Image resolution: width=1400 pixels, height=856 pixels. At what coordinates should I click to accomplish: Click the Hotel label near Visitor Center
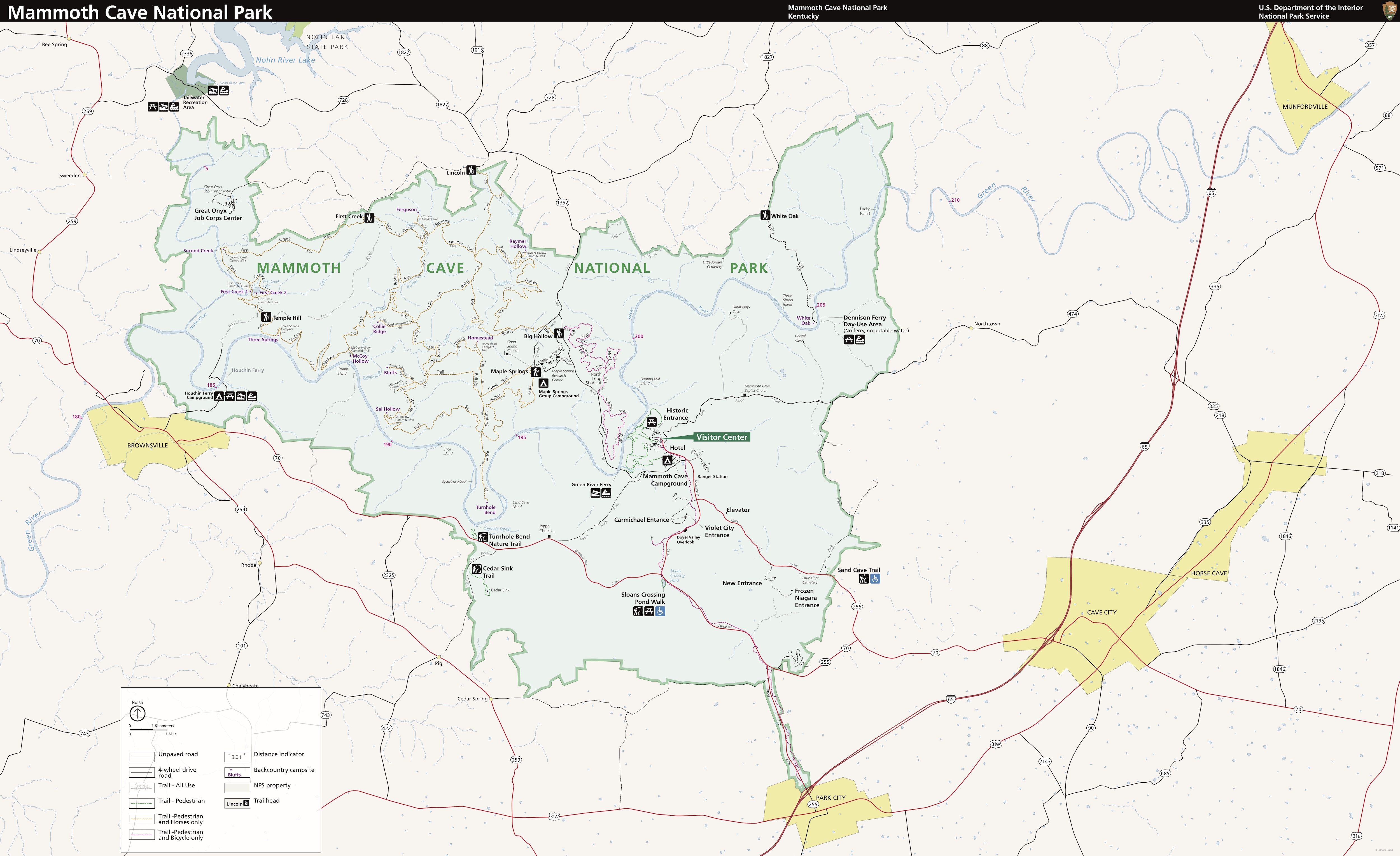pos(677,448)
